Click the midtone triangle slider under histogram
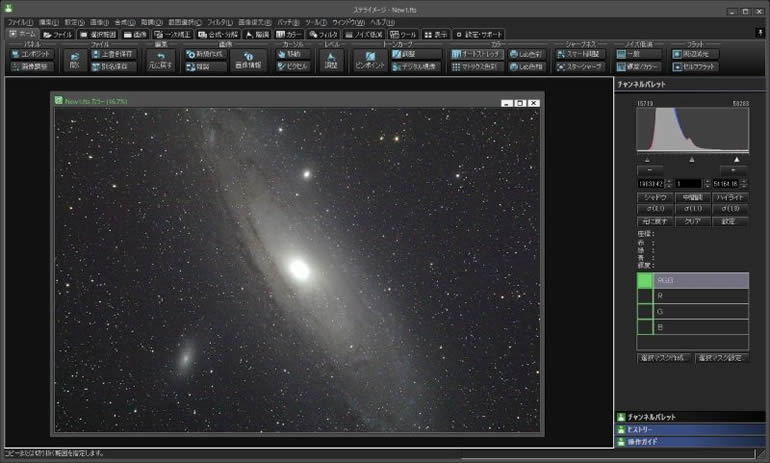 (x=692, y=159)
